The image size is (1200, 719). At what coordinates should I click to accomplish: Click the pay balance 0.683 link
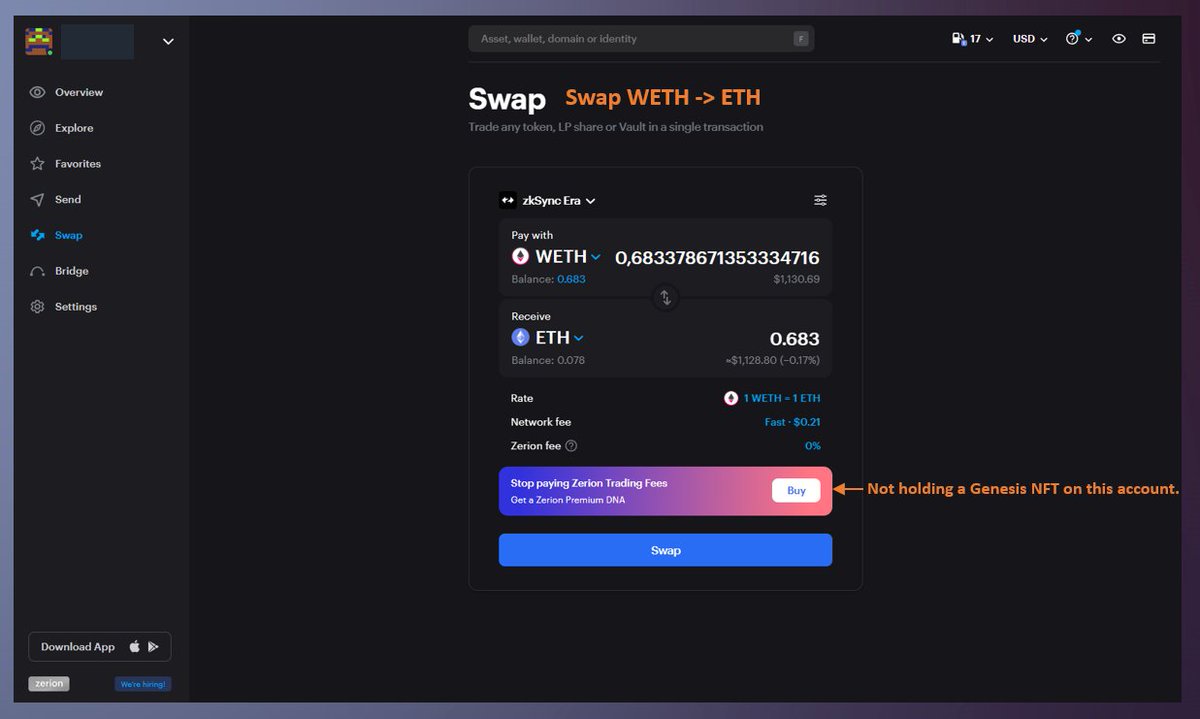570,279
